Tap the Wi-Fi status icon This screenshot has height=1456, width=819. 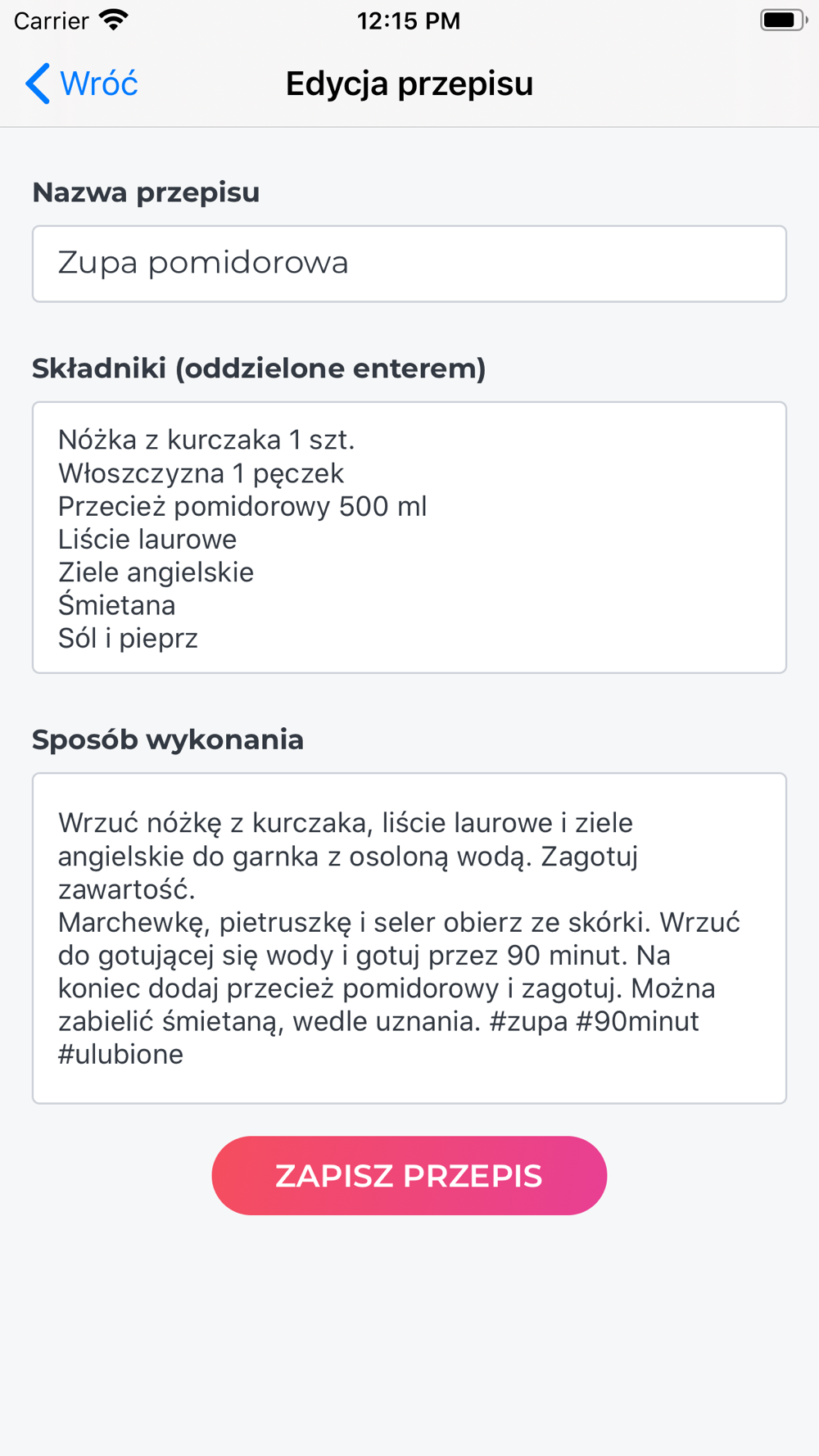pyautogui.click(x=114, y=20)
